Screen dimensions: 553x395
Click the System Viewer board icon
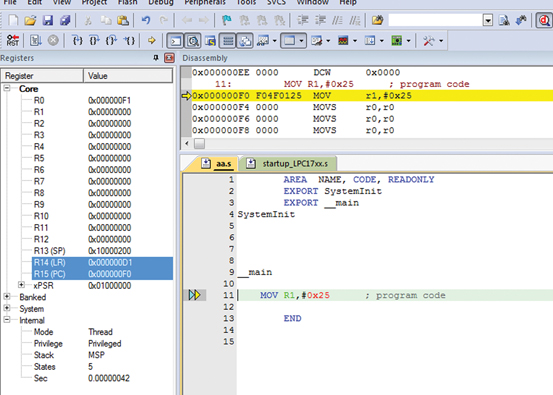(396, 41)
